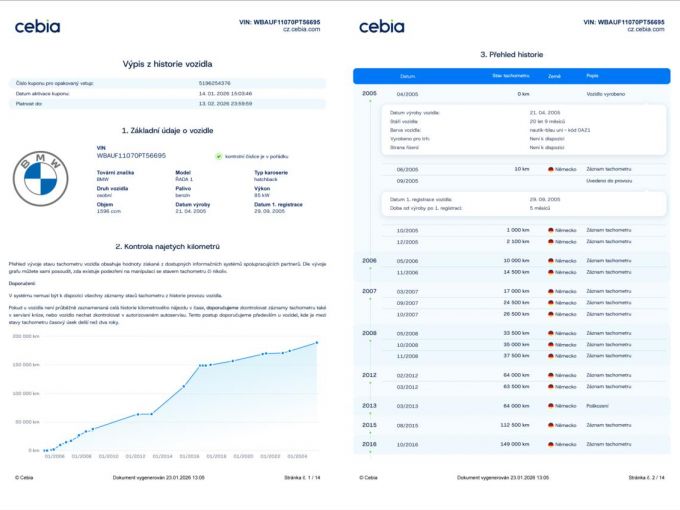Click the German flag in the 08/2015 row
The height and width of the screenshot is (510, 680).
552,424
